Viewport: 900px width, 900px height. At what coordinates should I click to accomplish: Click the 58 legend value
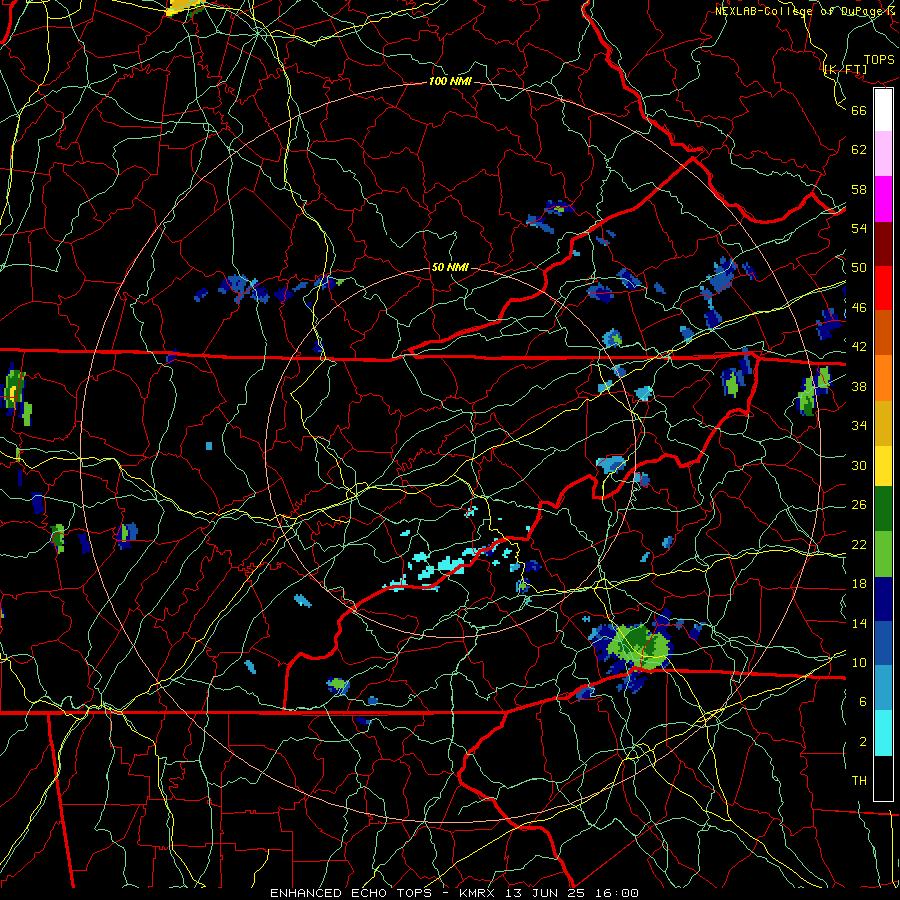click(859, 189)
